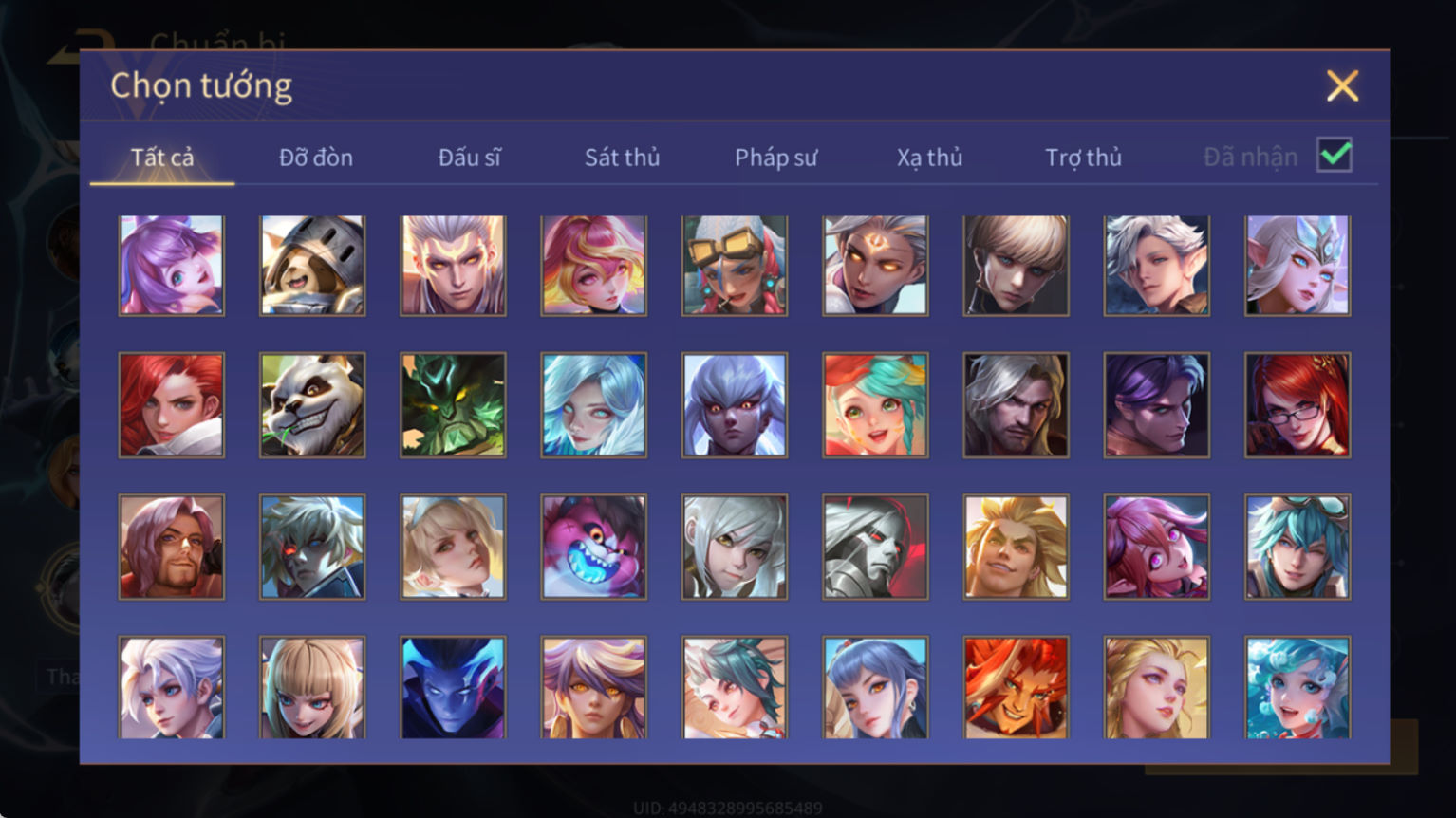Open the Đấu sĩ tab
Screen dimensions: 1456x818
coord(469,158)
